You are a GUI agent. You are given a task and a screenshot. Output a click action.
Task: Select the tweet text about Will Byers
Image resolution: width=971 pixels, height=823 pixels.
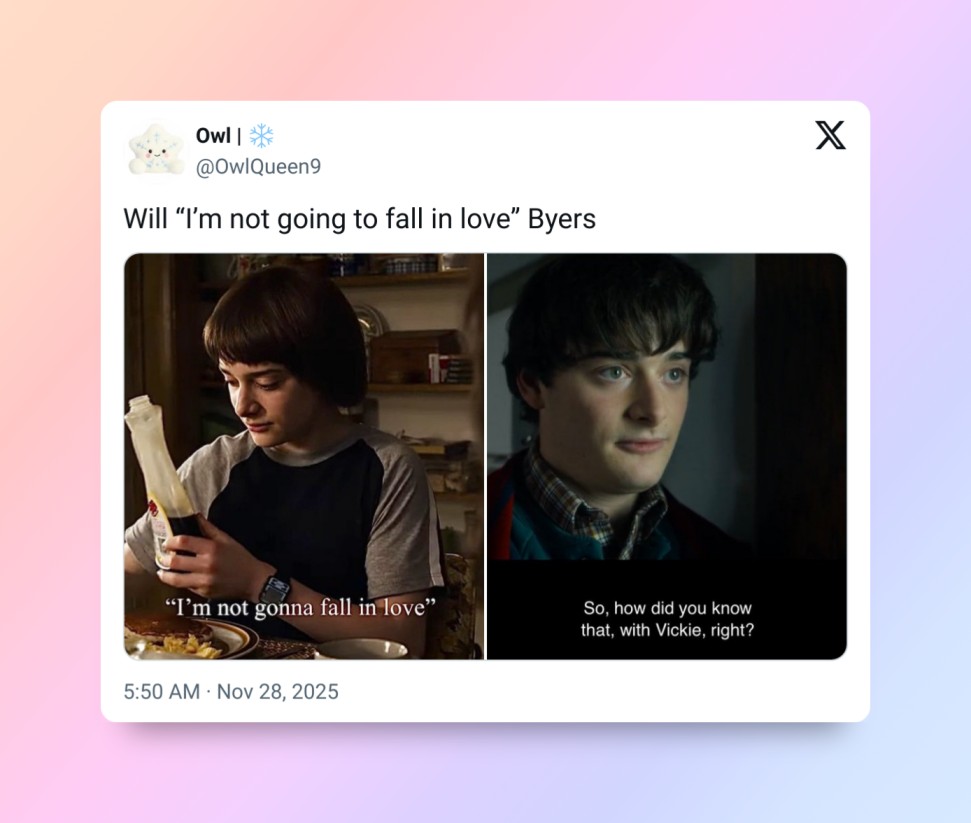(x=359, y=219)
